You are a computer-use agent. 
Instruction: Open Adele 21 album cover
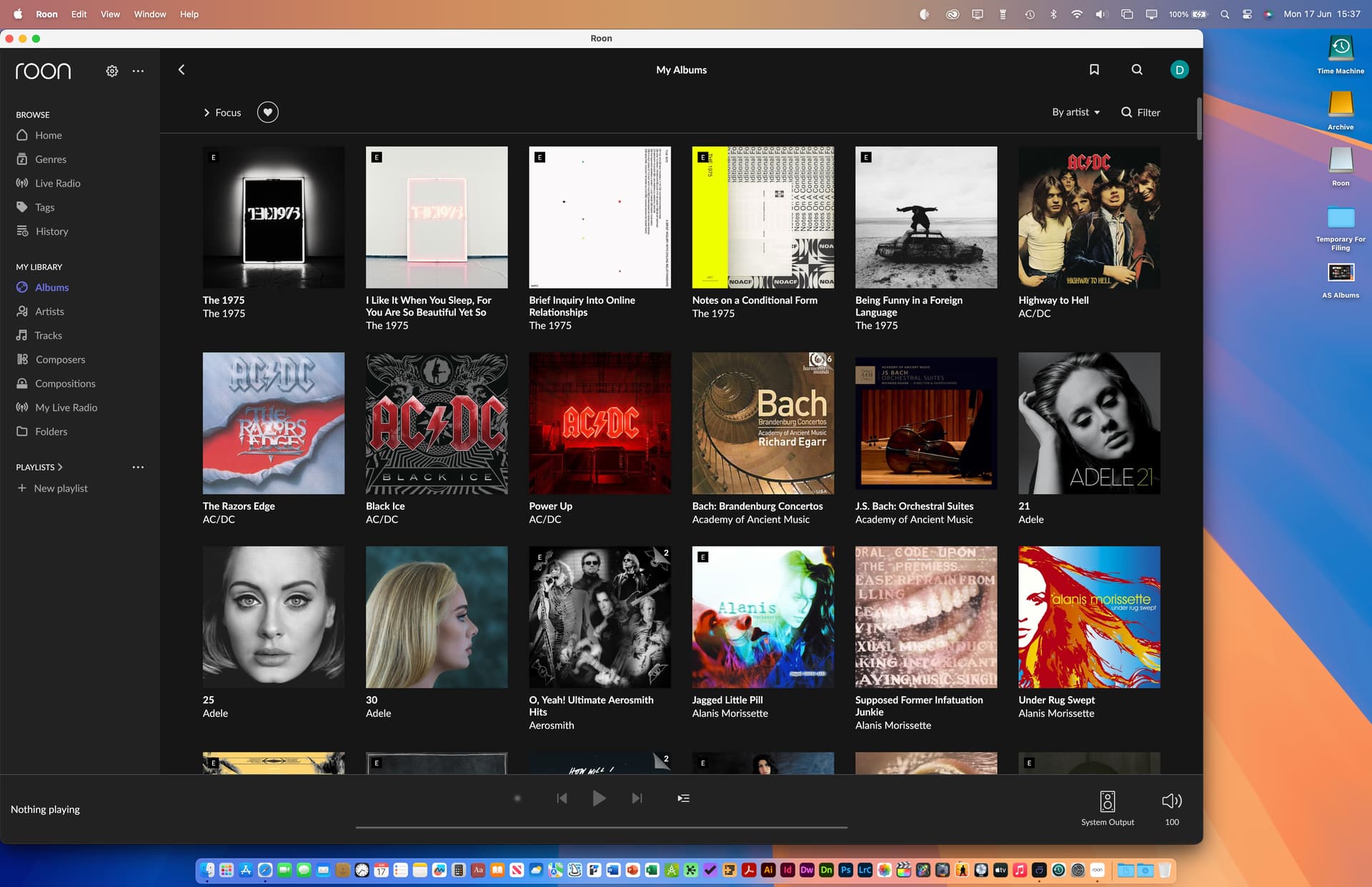(1089, 423)
